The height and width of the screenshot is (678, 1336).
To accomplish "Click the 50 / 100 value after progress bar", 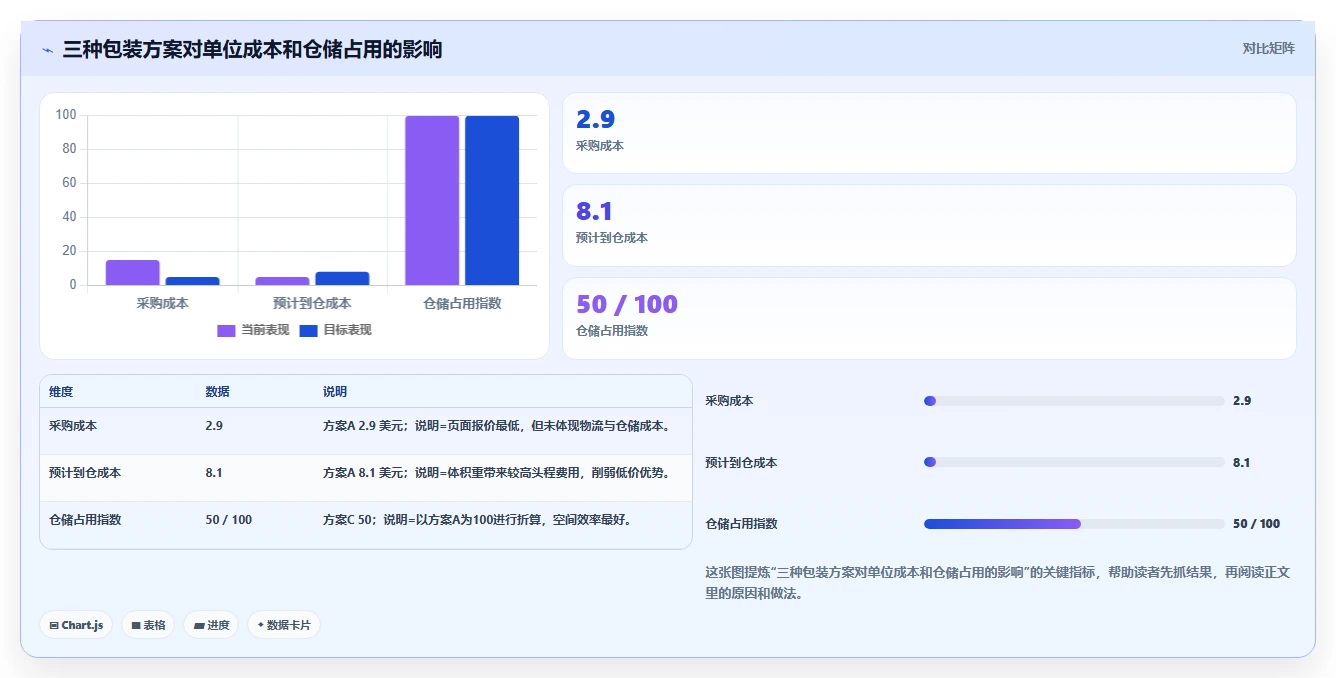I will tap(1256, 524).
